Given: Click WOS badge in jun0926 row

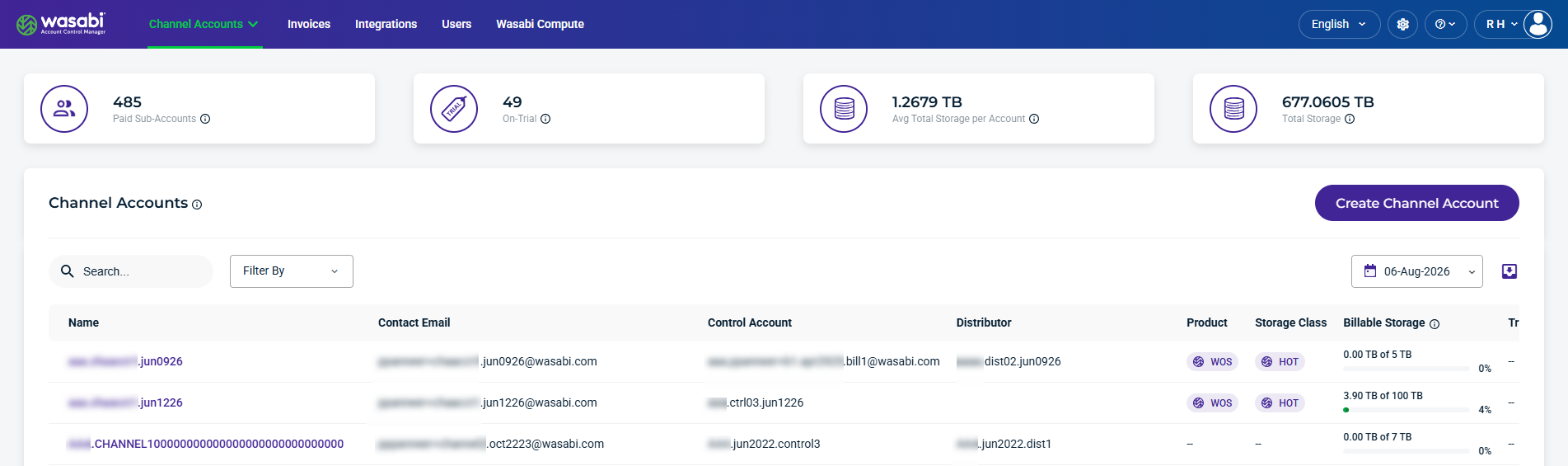Looking at the screenshot, I should pos(1212,361).
